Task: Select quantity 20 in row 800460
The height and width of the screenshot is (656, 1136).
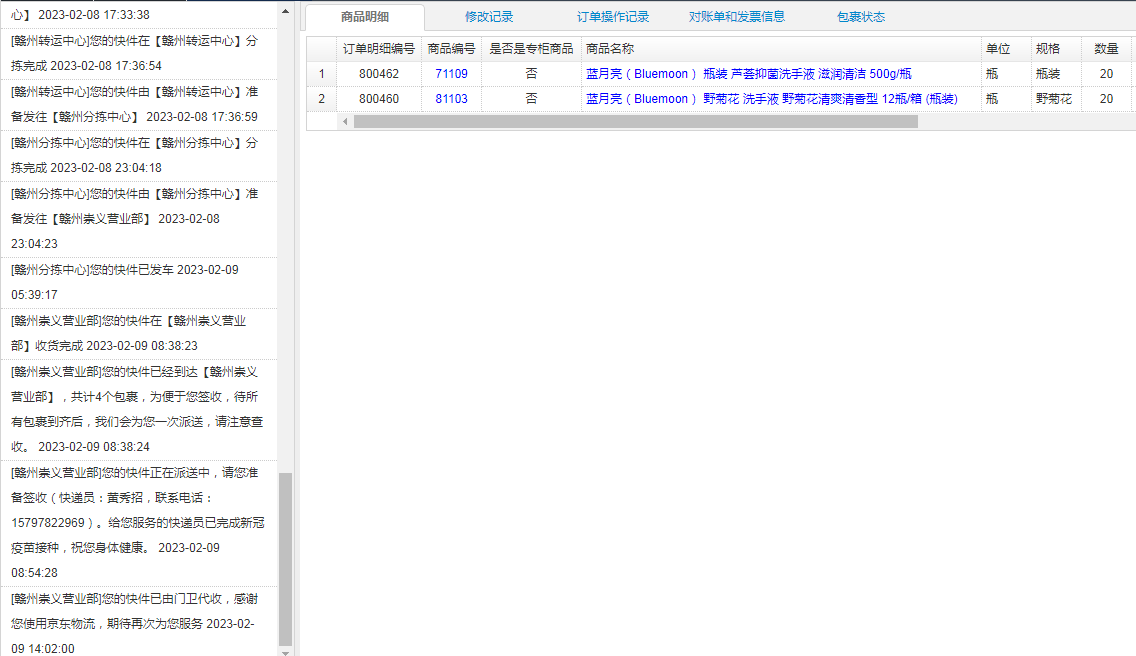Action: click(1106, 99)
